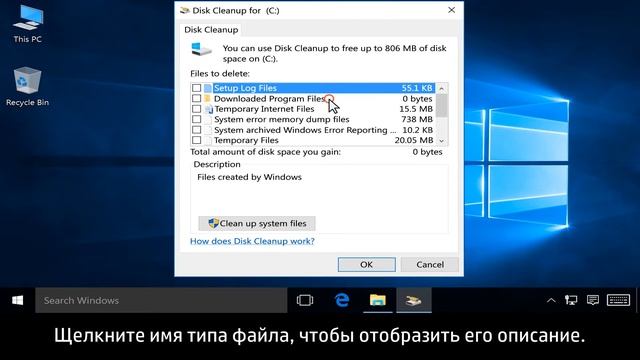Click Clean up system files button
This screenshot has width=640, height=360.
257,223
